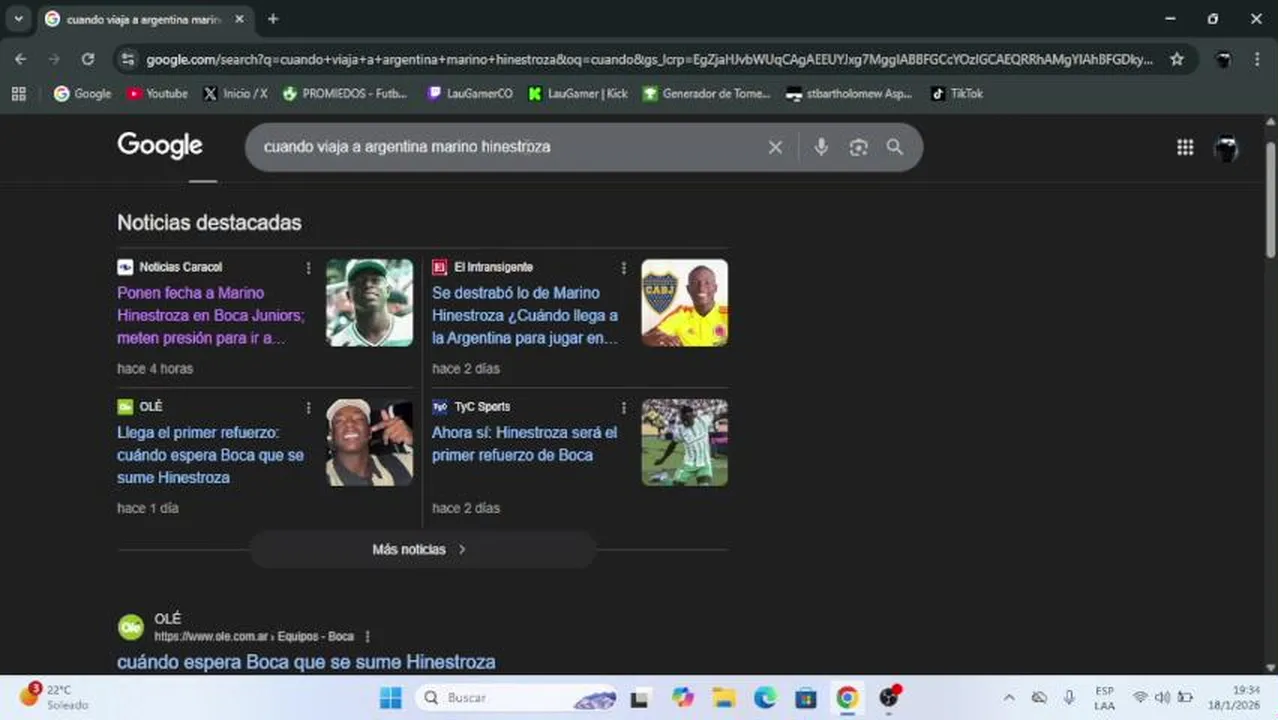Screen dimensions: 1278x720
Task: View site information icon in address bar
Action: 127,59
